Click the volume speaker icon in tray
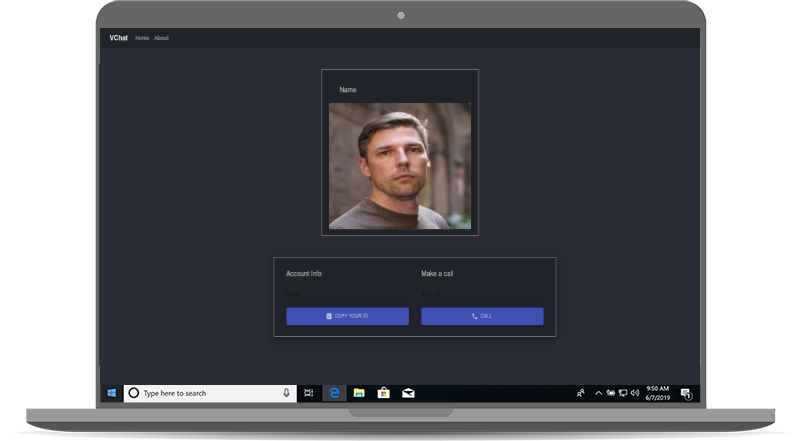The width and height of the screenshot is (800, 441). (635, 393)
